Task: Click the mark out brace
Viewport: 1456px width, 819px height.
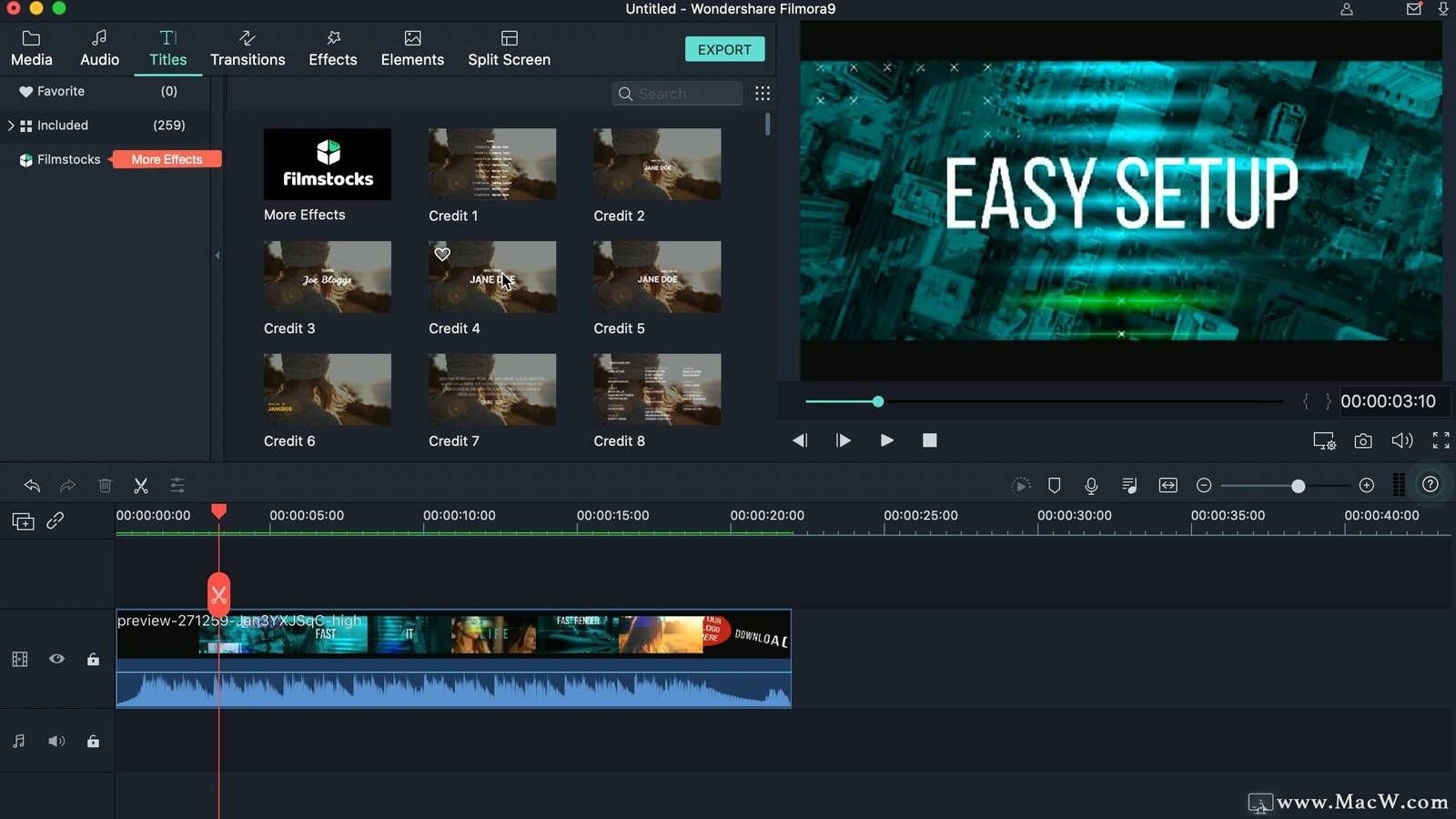Action: pyautogui.click(x=1328, y=401)
